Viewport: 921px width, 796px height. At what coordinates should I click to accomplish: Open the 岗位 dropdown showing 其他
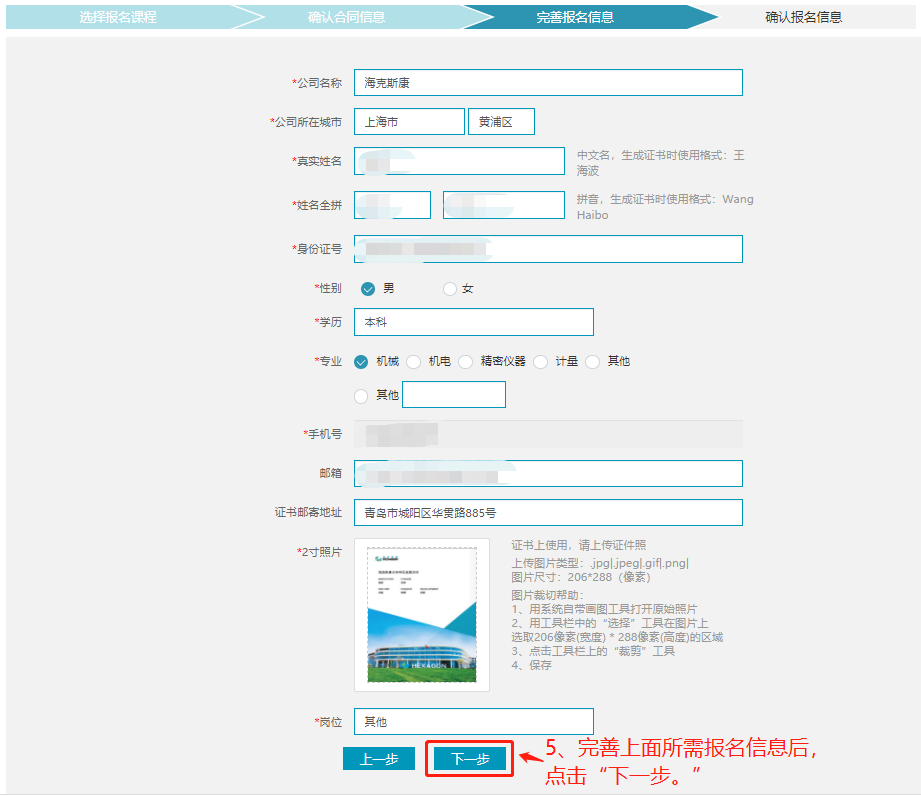[x=473, y=722]
